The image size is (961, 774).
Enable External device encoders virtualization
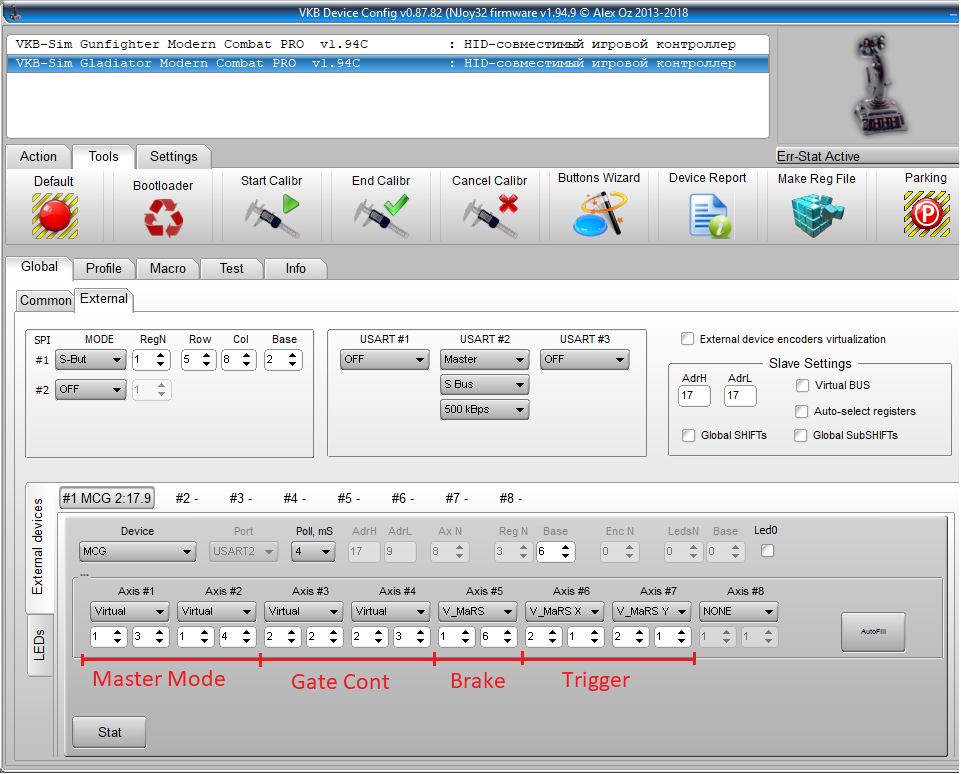pyautogui.click(x=688, y=339)
